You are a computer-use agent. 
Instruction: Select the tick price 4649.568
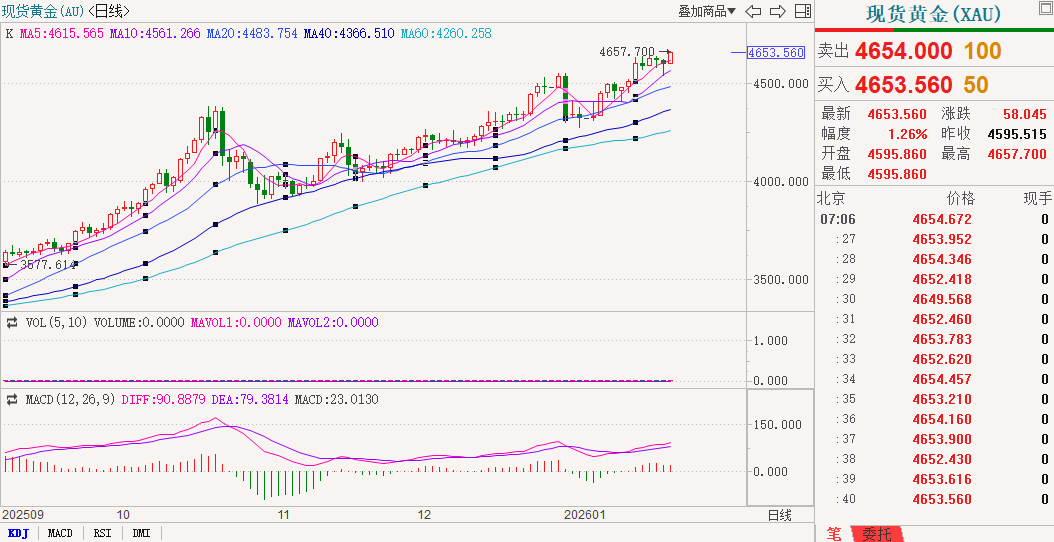tap(942, 299)
